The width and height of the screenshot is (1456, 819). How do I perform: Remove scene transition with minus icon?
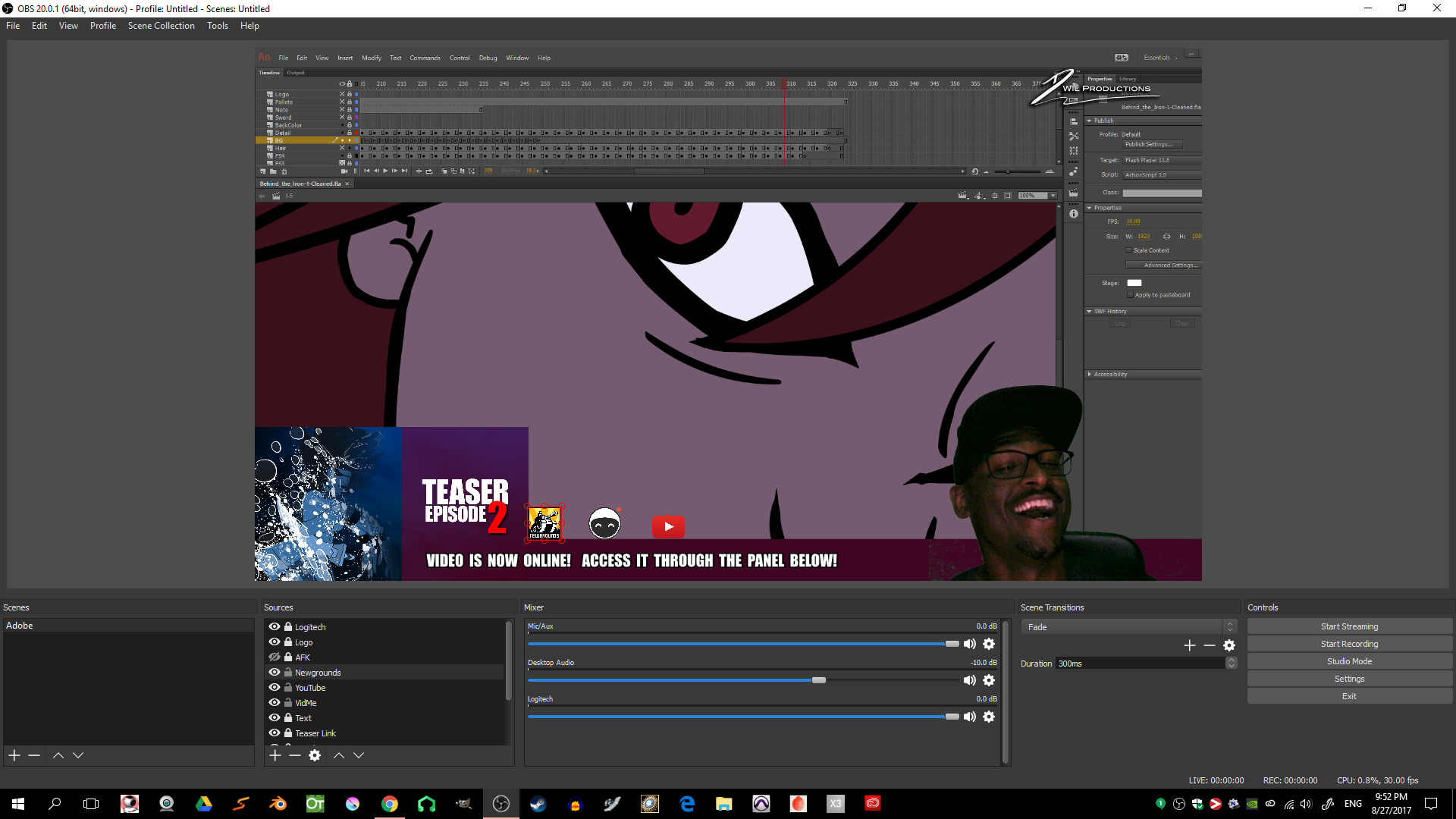tap(1210, 645)
